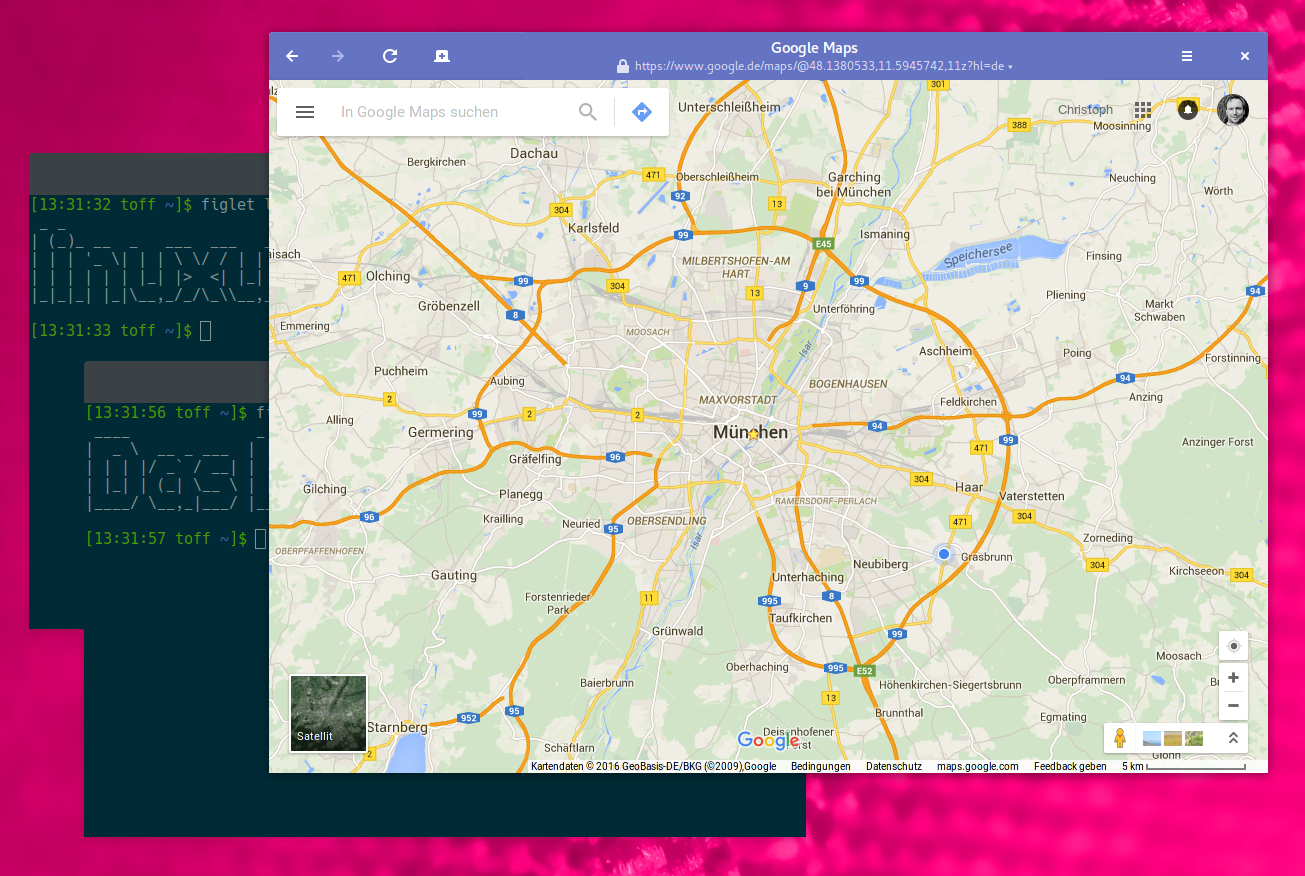Screen dimensions: 1305x876
Task: Switch to Satellit view
Action: (x=328, y=713)
